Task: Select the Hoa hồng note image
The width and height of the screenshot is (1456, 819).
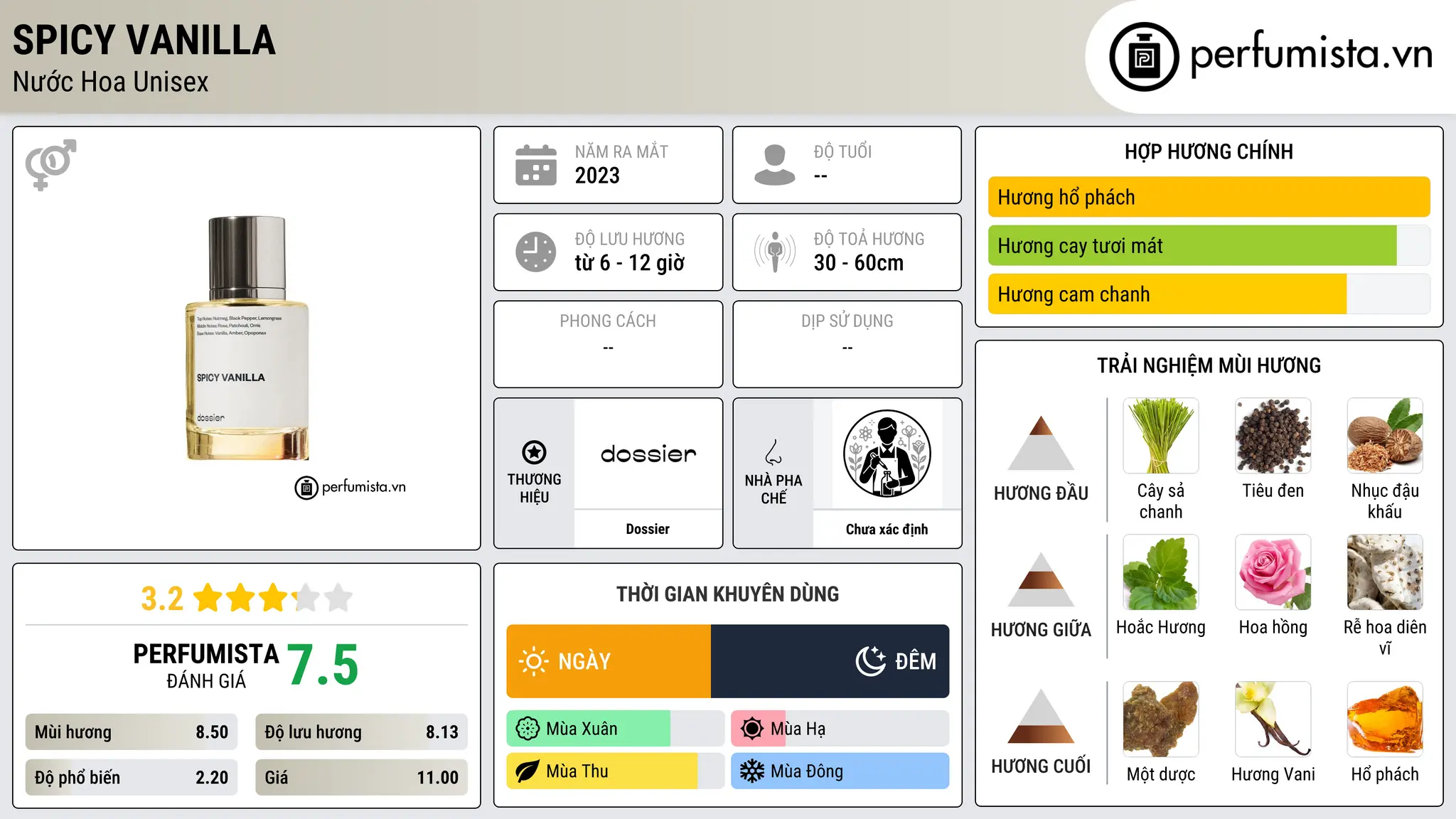Action: (1273, 572)
